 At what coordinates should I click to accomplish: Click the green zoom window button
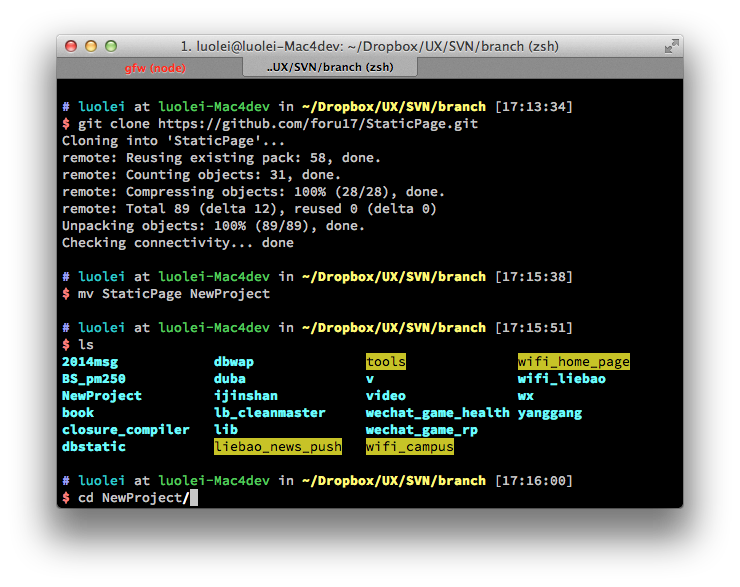(x=111, y=46)
